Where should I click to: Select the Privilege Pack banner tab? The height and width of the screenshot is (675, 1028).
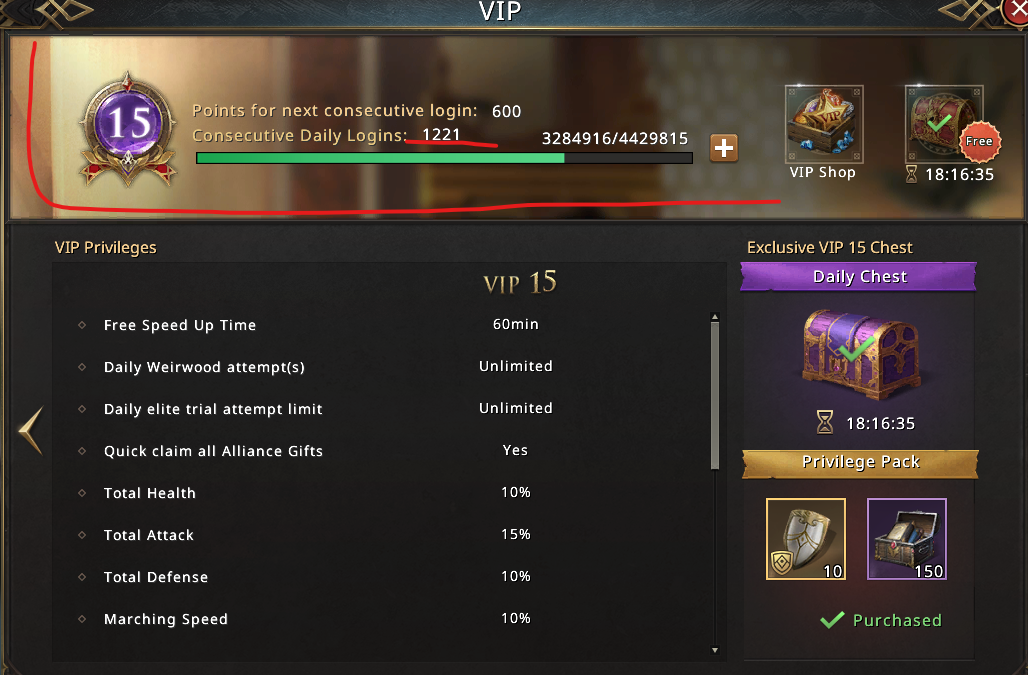[860, 463]
